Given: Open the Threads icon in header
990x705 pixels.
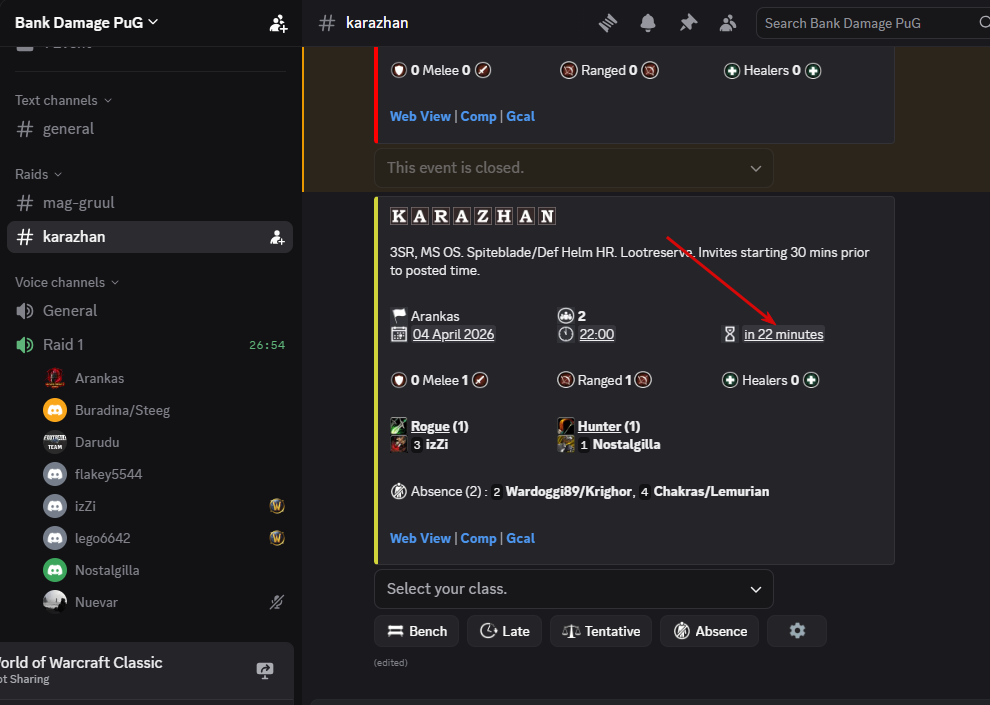Looking at the screenshot, I should click(x=608, y=23).
